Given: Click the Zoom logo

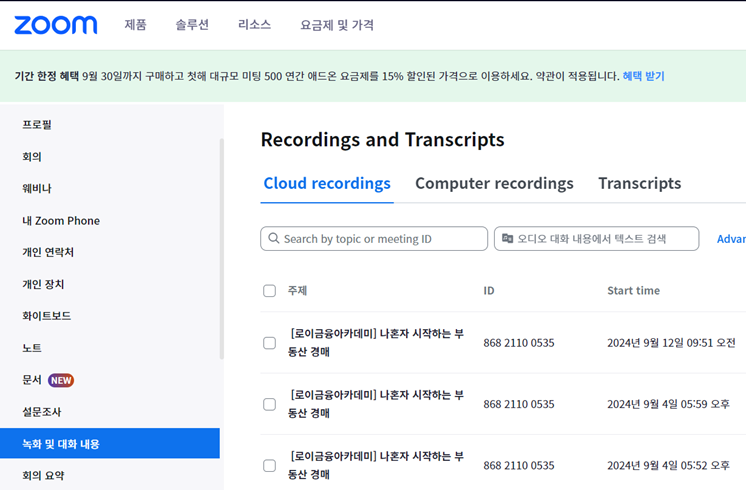Looking at the screenshot, I should click(56, 25).
